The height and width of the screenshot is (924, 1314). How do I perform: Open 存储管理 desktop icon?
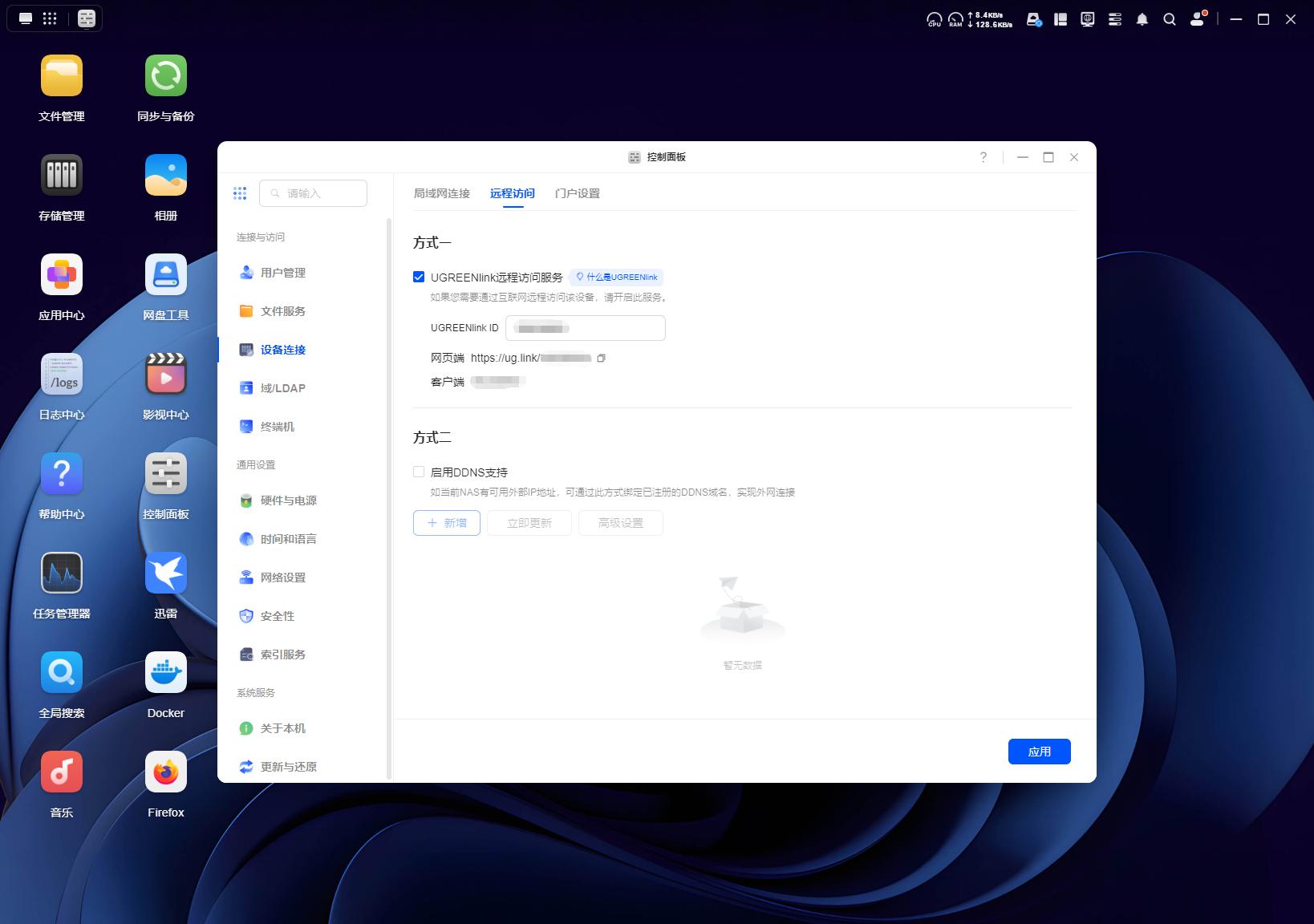[x=62, y=175]
